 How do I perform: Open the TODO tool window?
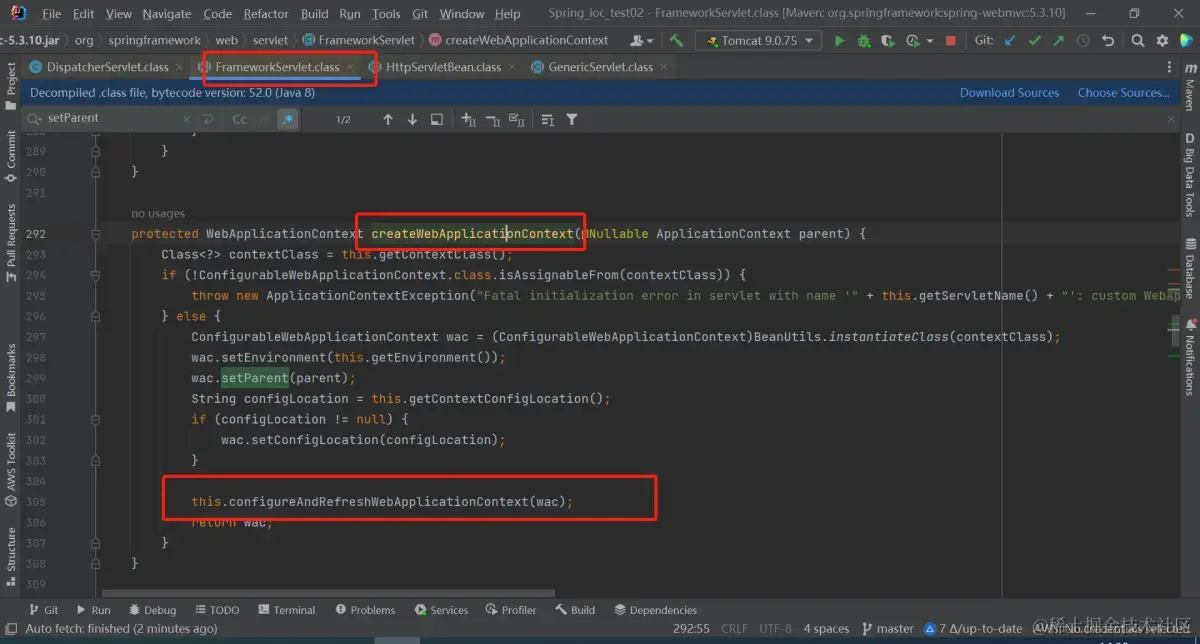click(x=216, y=610)
